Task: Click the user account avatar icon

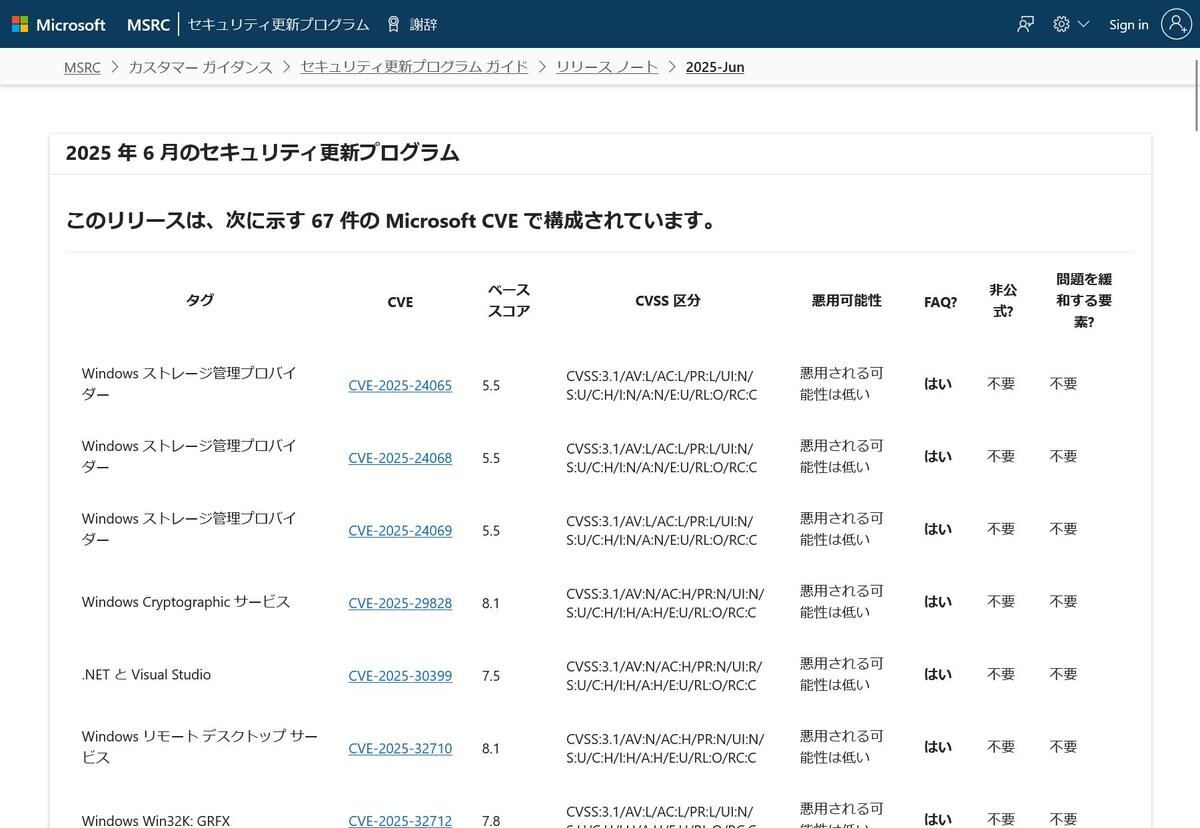Action: pos(1176,24)
